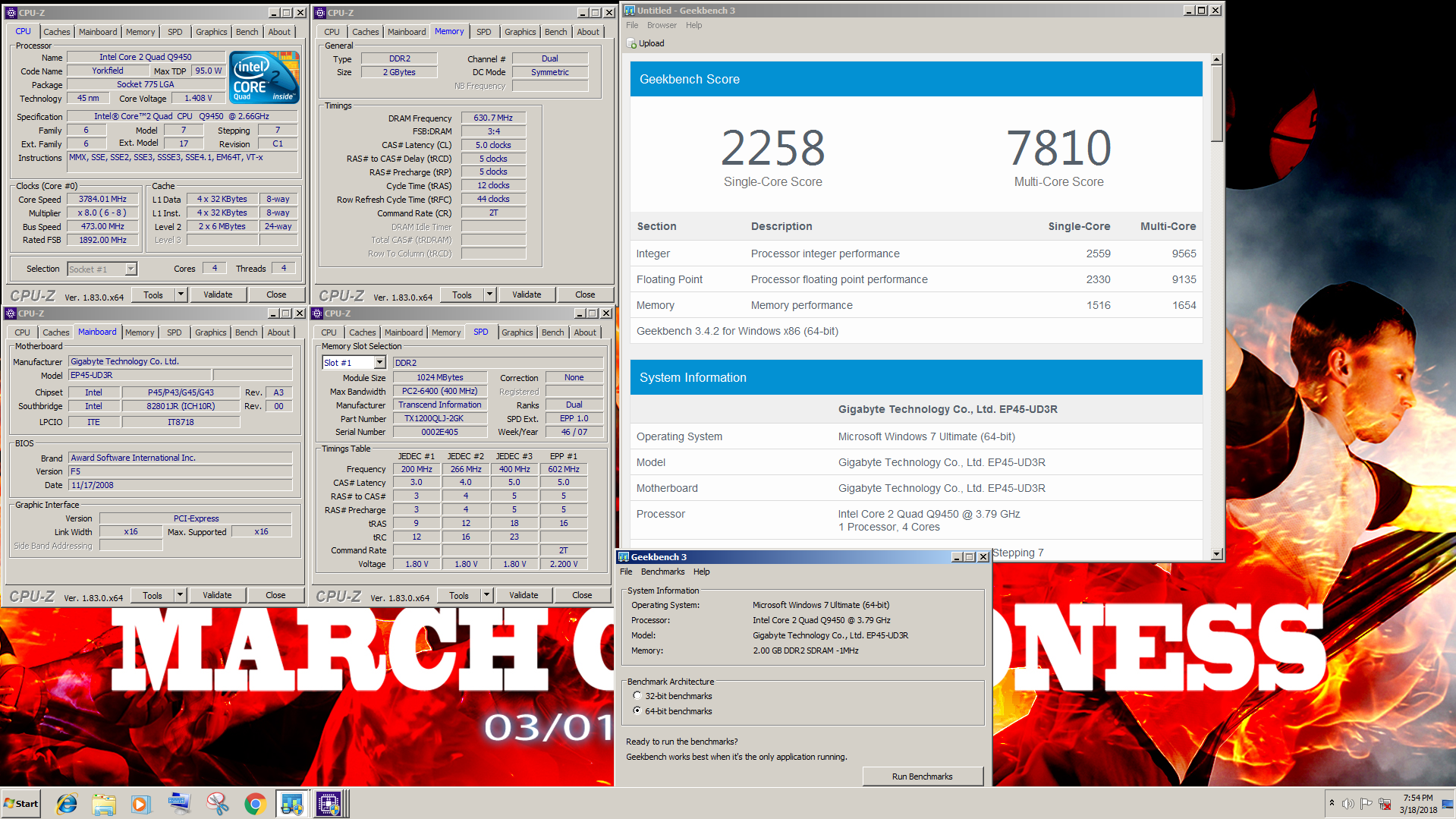
Task: Click the Intel Core 2 Quad logo
Action: (x=264, y=77)
